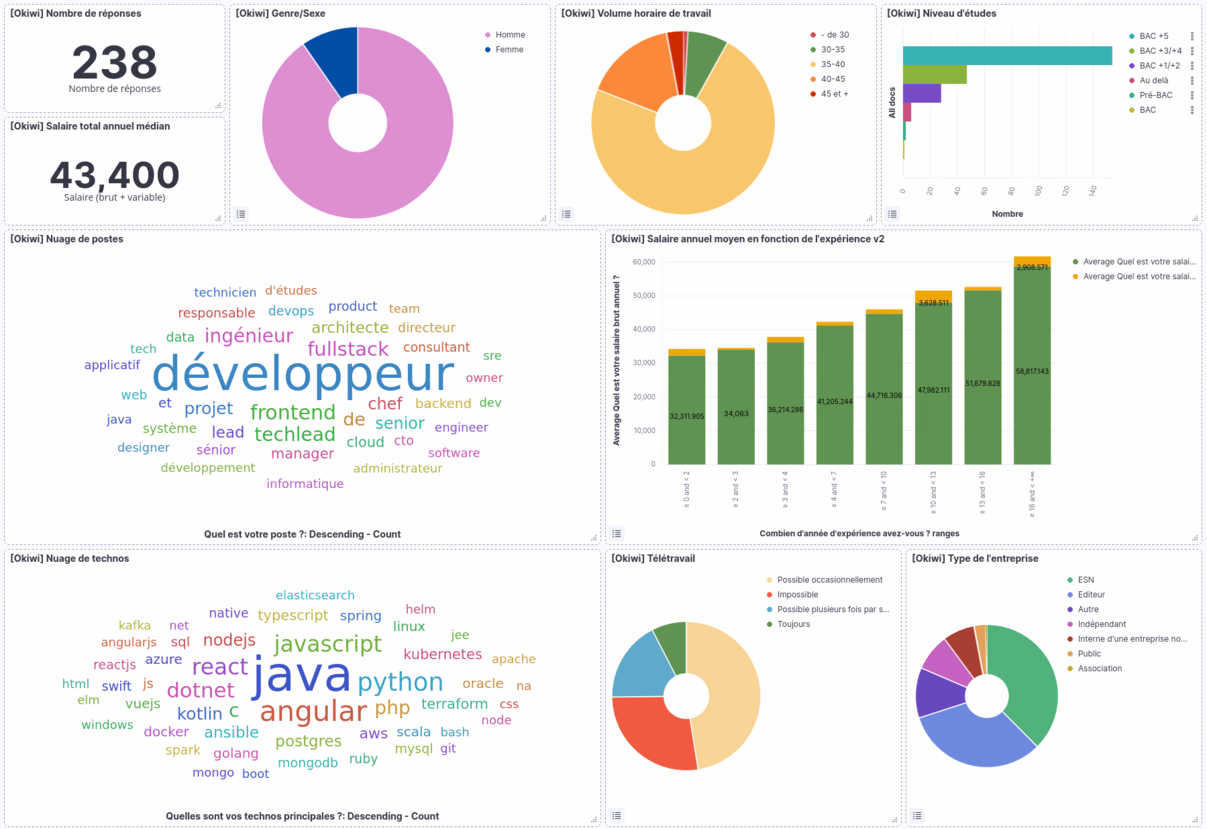
Task: Open the legend icon under Volume horaire chart
Action: click(x=567, y=213)
